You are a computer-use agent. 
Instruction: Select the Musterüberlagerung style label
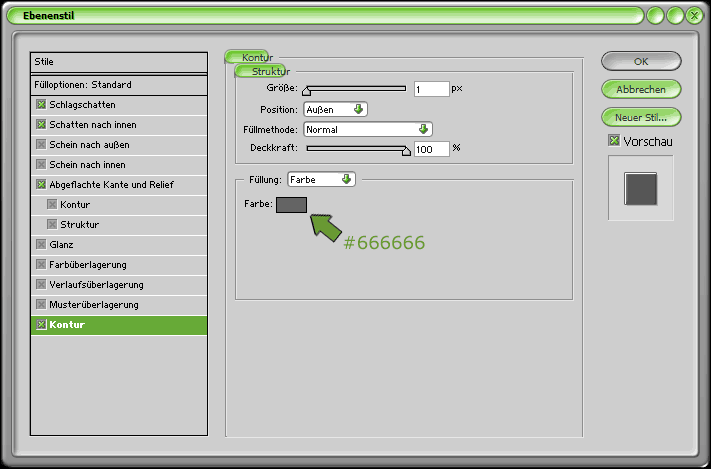pyautogui.click(x=94, y=304)
